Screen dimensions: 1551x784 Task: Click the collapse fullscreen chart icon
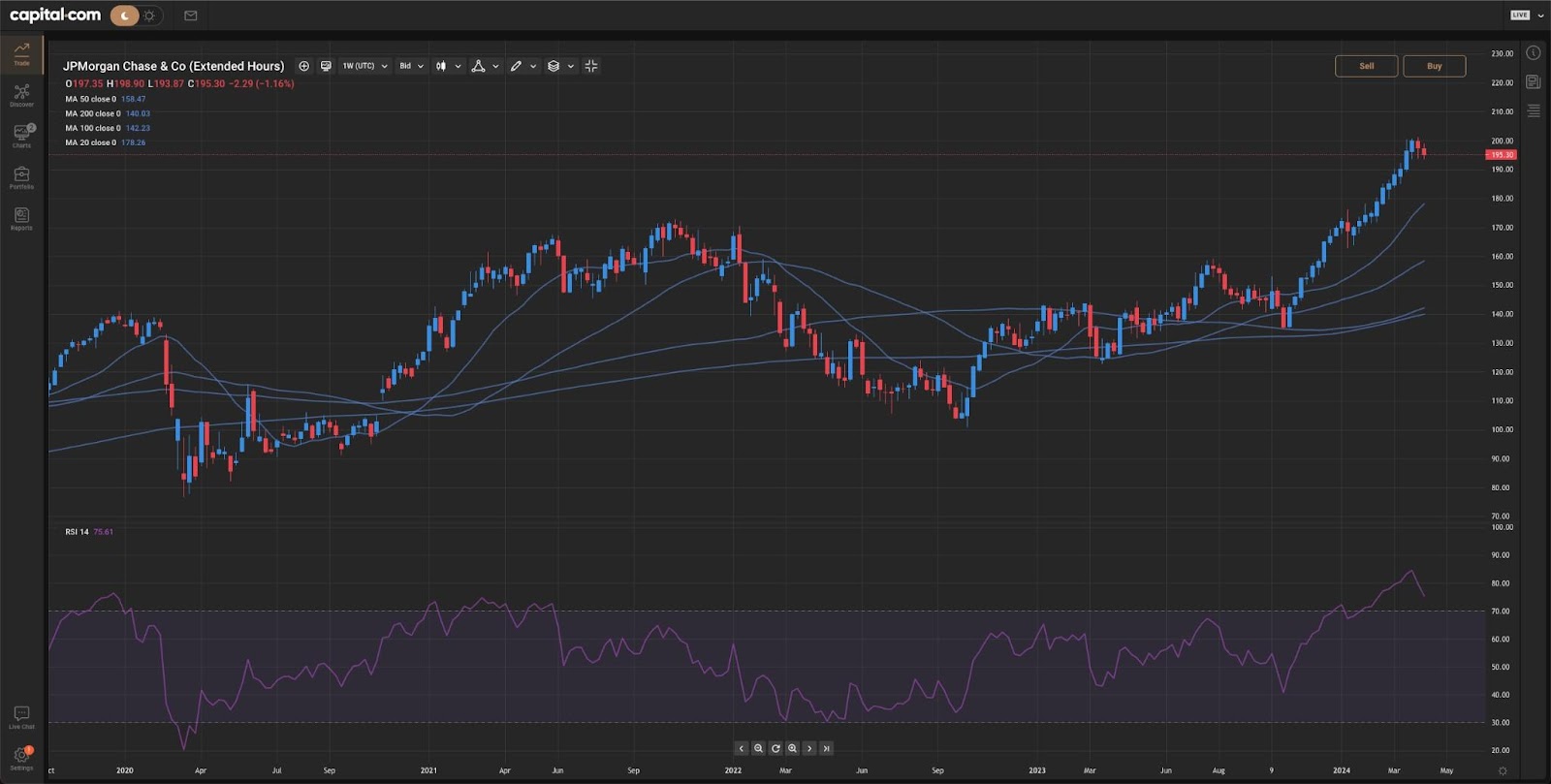pos(591,66)
